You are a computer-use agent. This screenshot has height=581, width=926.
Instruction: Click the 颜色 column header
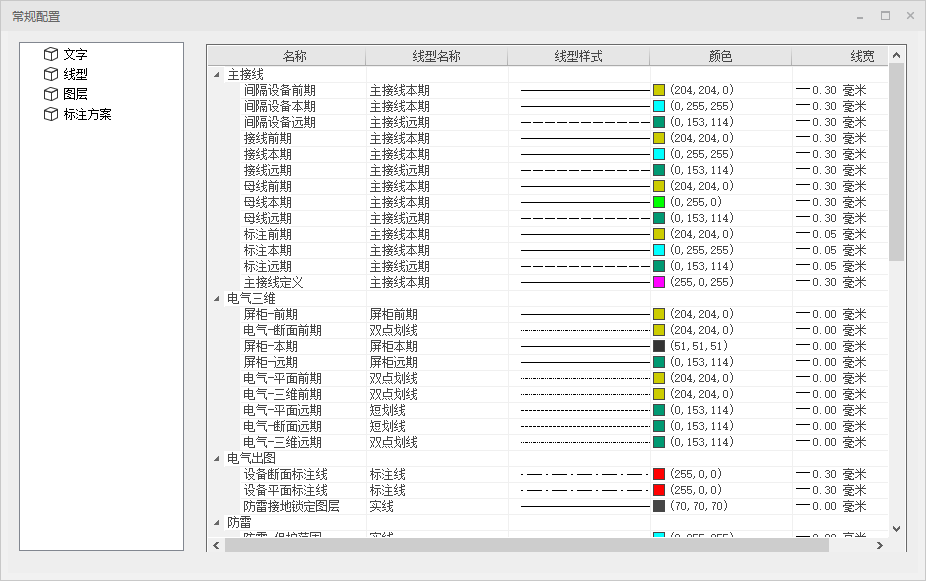pos(720,57)
